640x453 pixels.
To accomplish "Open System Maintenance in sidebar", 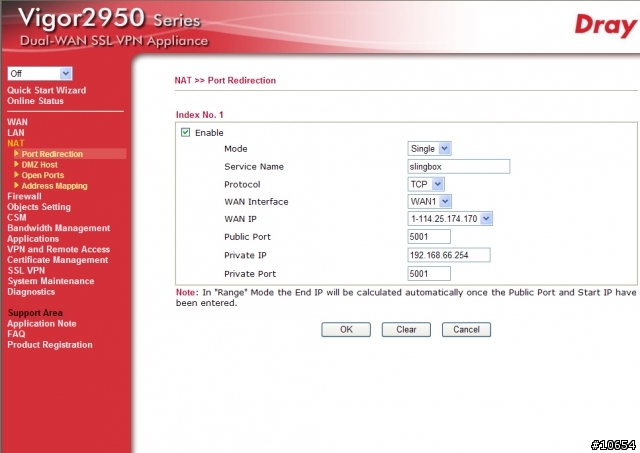I will (51, 281).
